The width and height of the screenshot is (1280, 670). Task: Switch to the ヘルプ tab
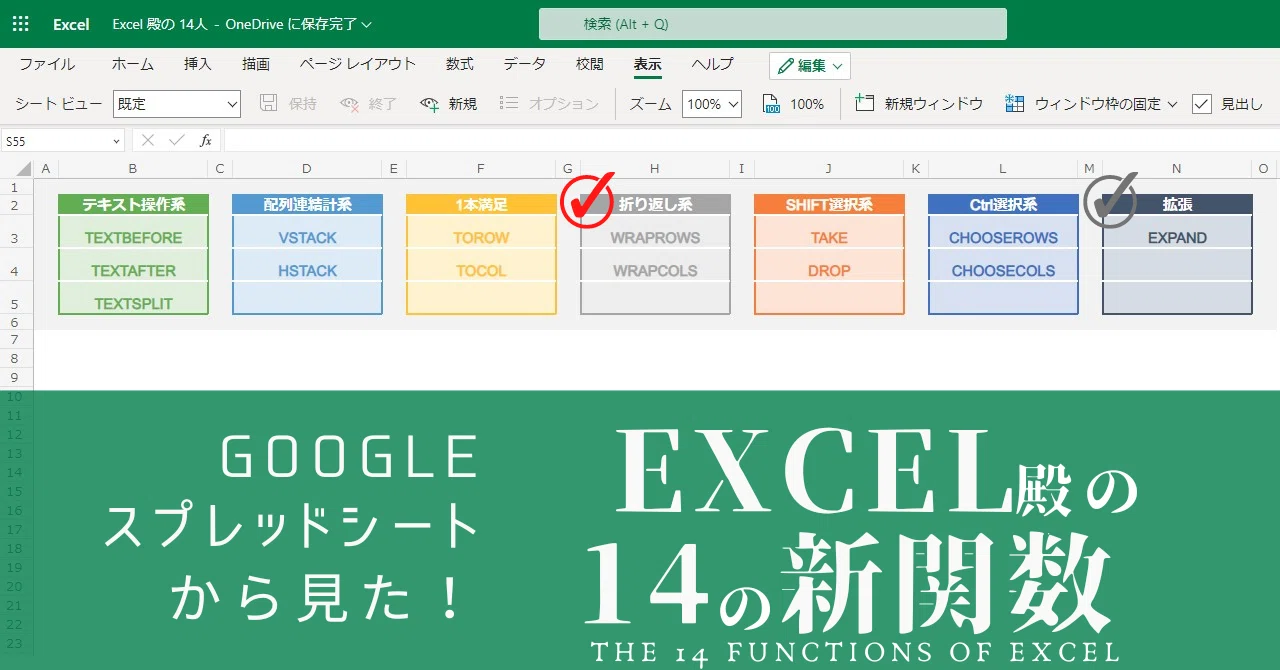point(712,64)
